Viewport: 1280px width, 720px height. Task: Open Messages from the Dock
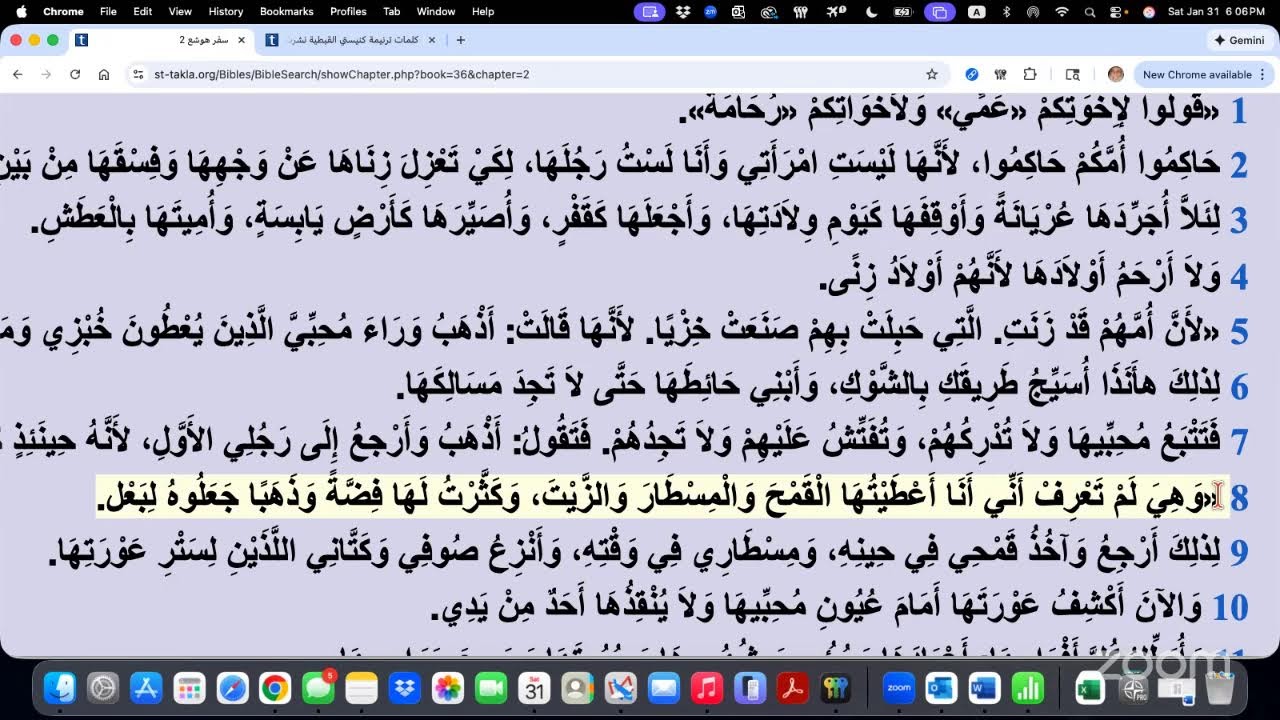(x=318, y=688)
